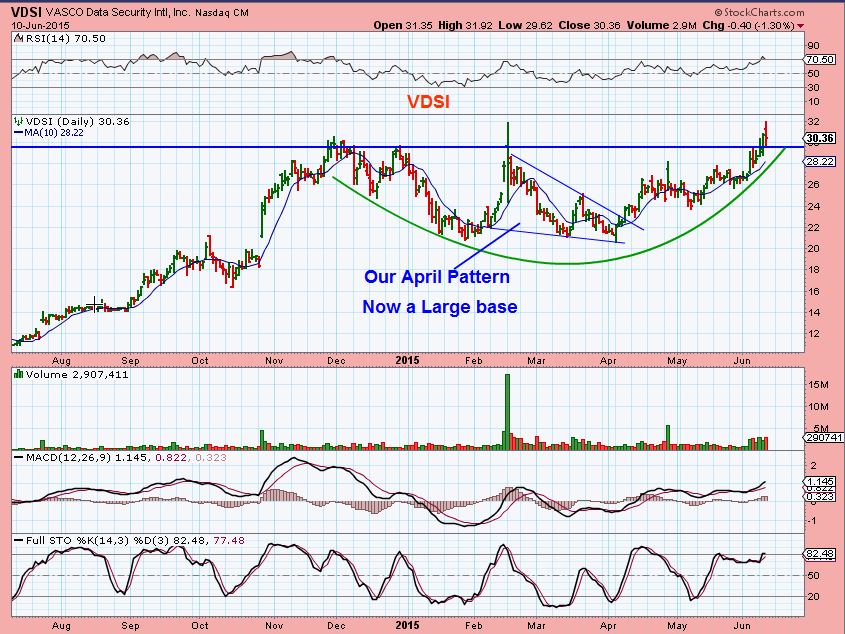Click the 82.48 stochastic value tag

pyautogui.click(x=820, y=554)
